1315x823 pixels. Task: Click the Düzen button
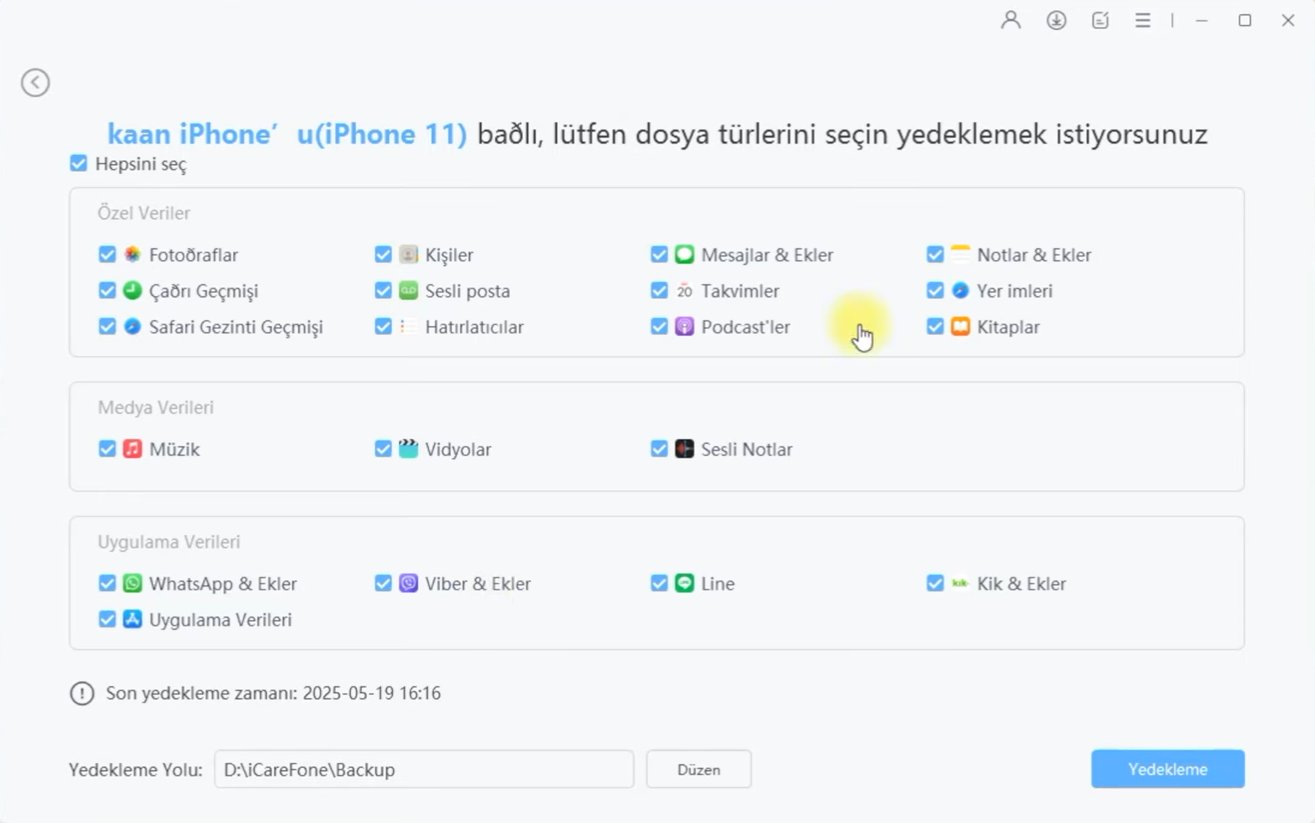click(x=699, y=769)
